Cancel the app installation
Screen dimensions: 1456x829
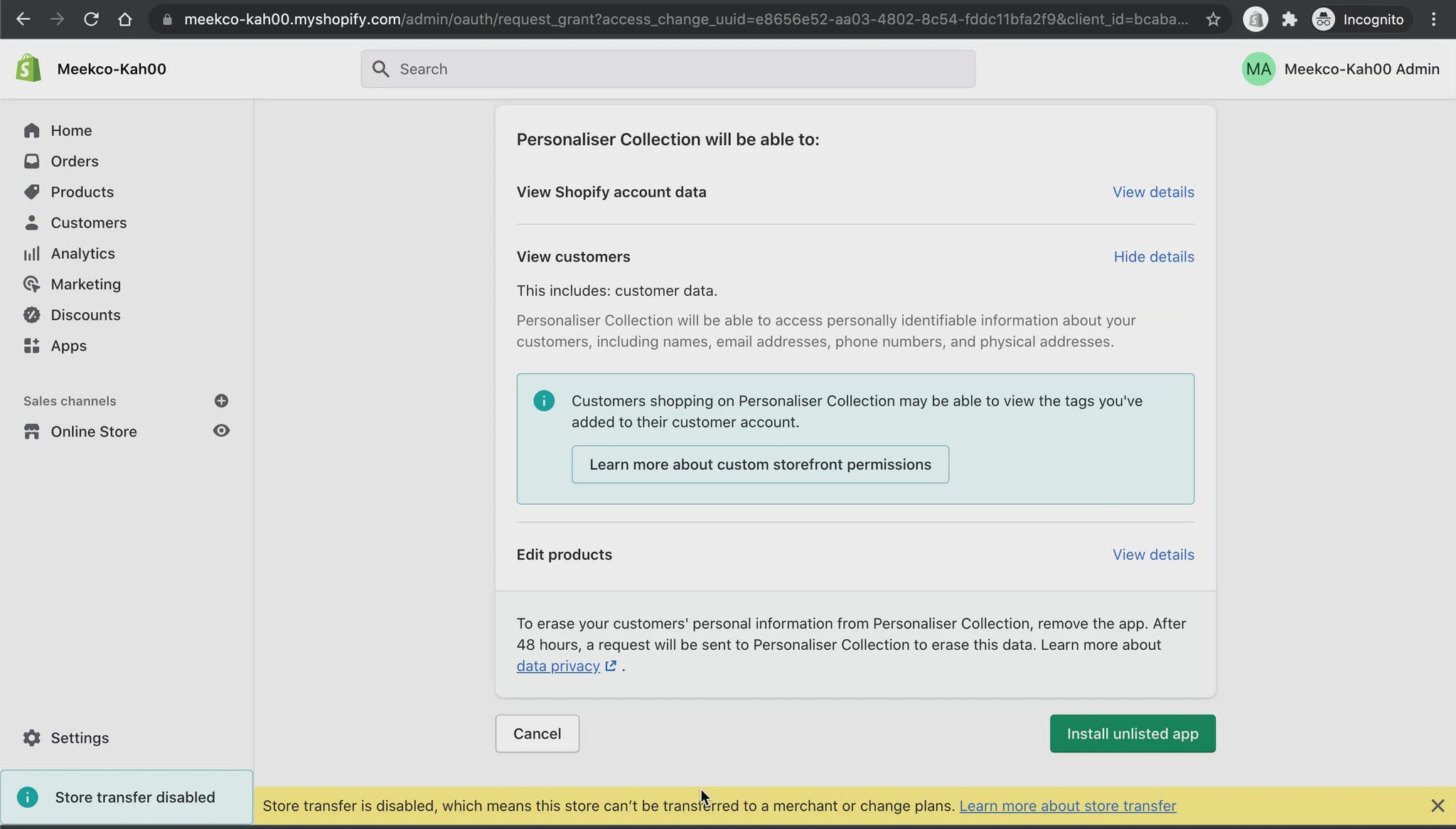click(x=537, y=734)
